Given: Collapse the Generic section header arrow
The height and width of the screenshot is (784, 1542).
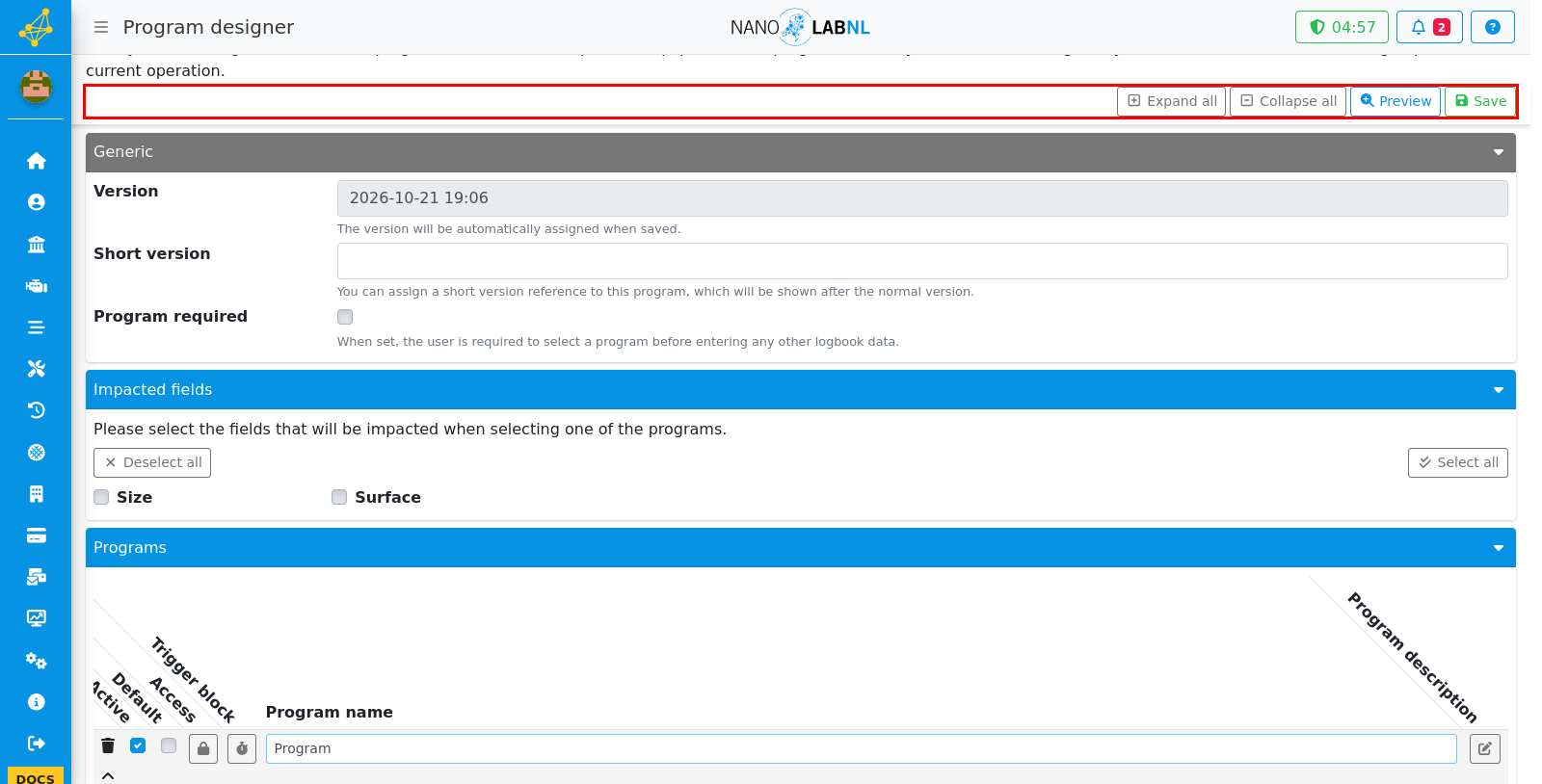Looking at the screenshot, I should click(x=1499, y=152).
